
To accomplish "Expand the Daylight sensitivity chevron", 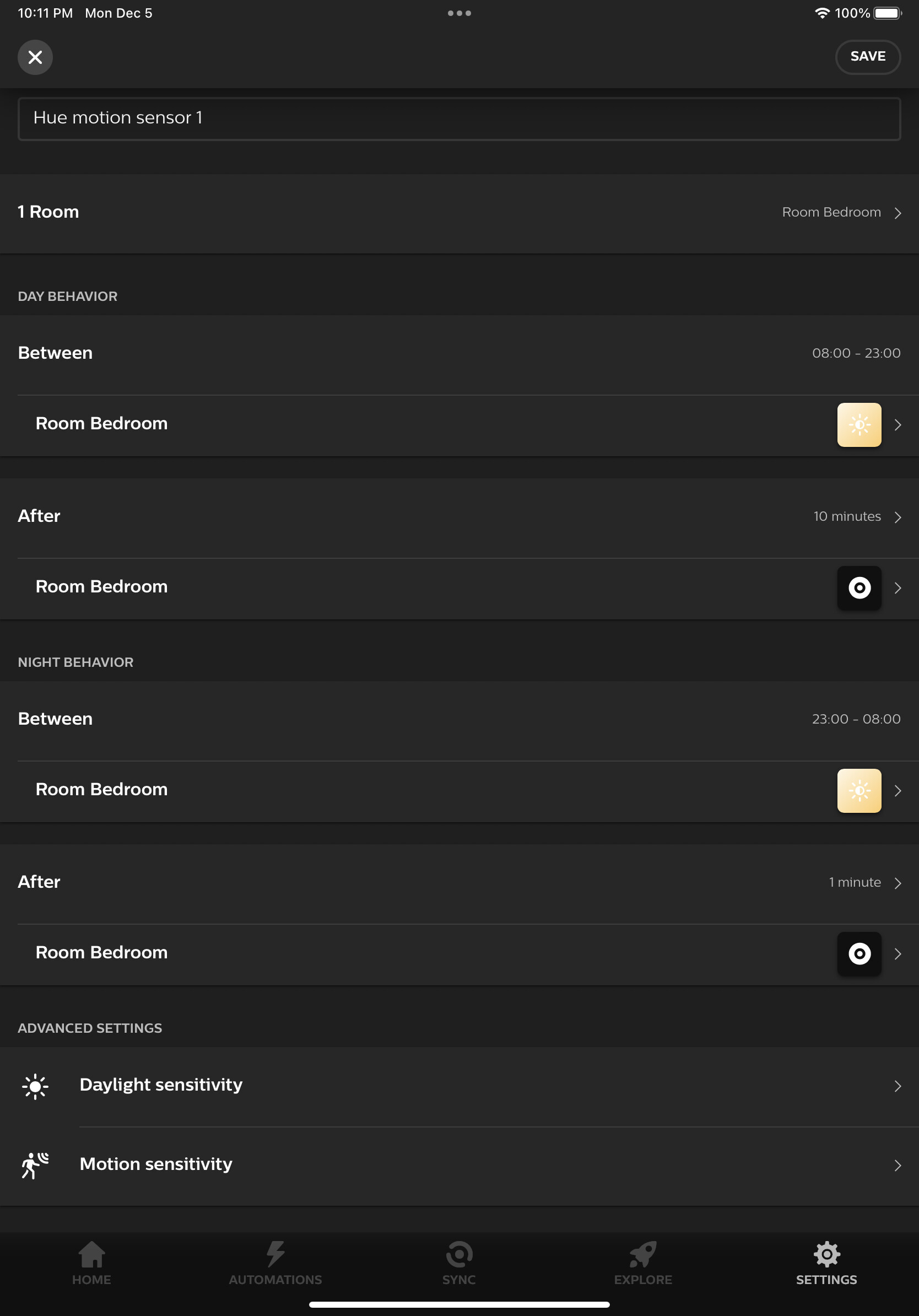I will [898, 1086].
